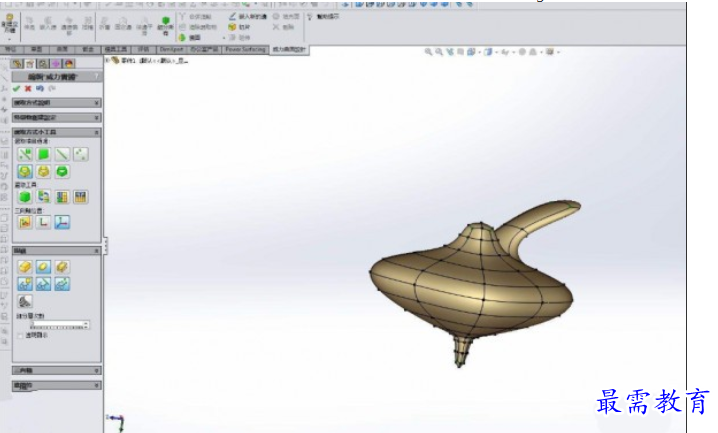Choose the highlighted yellow-green box selection tool
This screenshot has width=718, height=433.
pyautogui.click(x=25, y=172)
